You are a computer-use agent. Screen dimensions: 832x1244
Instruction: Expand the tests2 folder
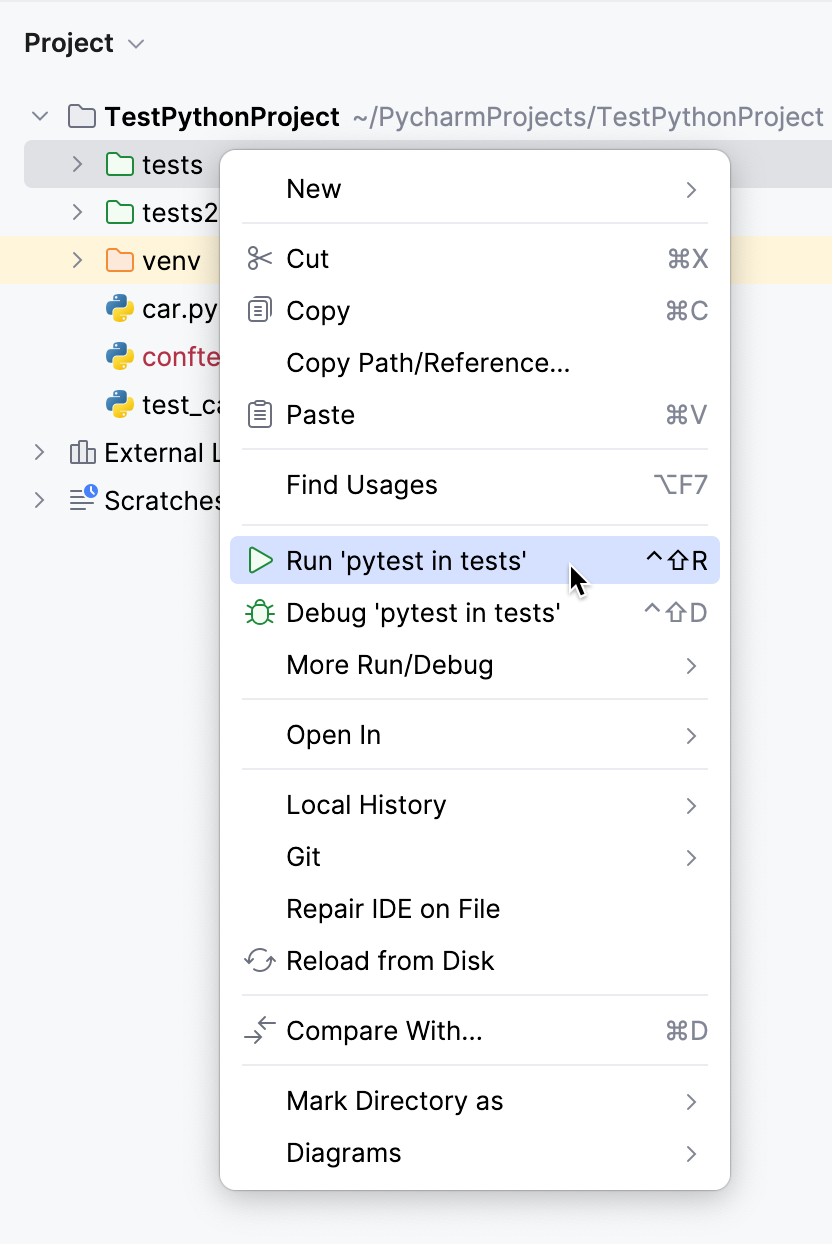pyautogui.click(x=77, y=212)
